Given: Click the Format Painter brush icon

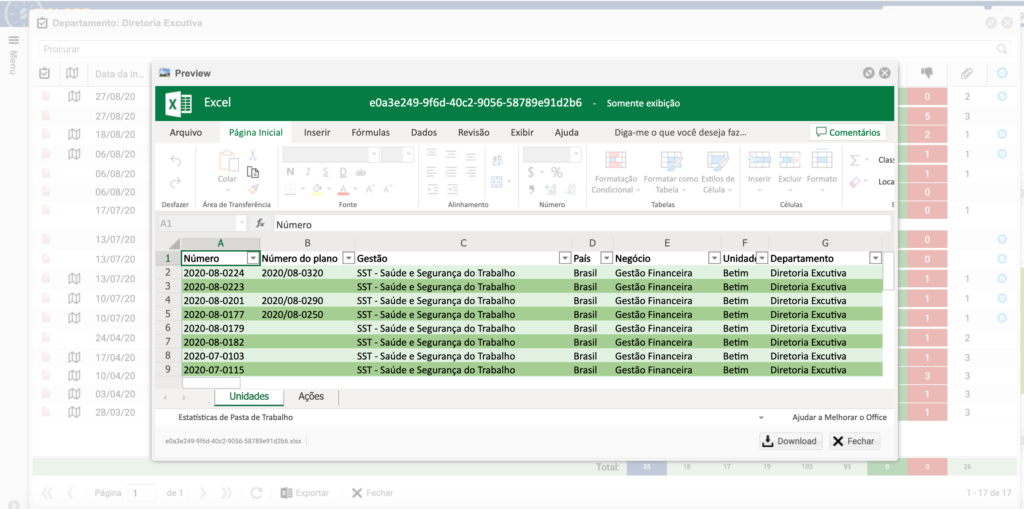Looking at the screenshot, I should coord(253,188).
